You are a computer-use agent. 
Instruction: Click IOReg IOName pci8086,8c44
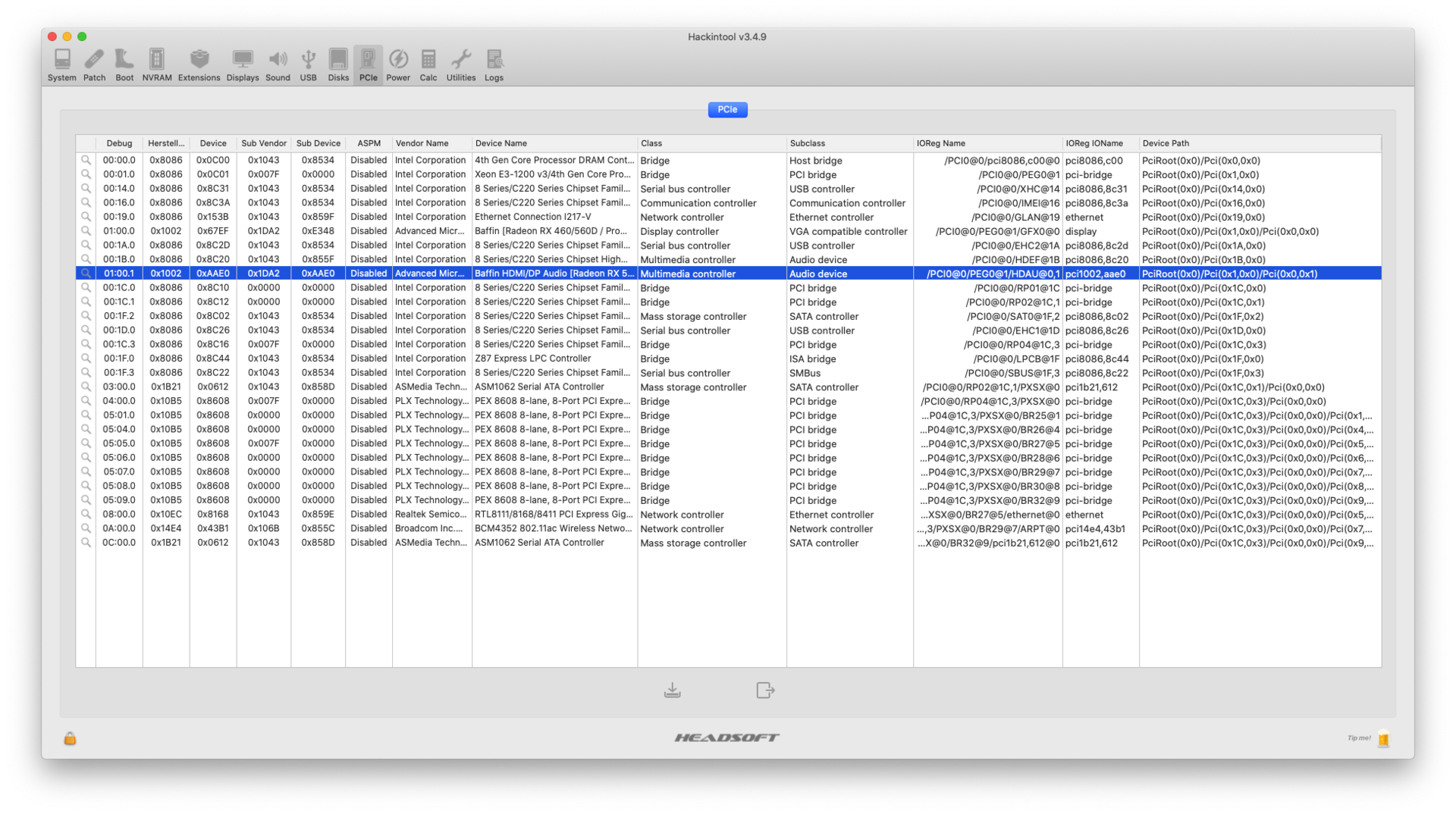coord(1097,358)
